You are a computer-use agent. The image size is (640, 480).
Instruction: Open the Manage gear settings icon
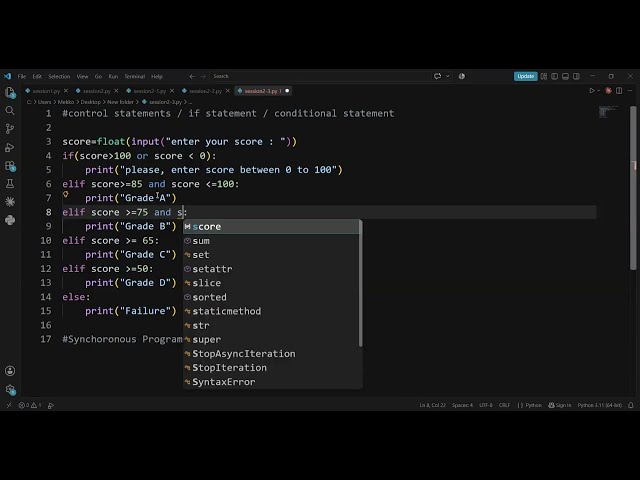pos(10,390)
